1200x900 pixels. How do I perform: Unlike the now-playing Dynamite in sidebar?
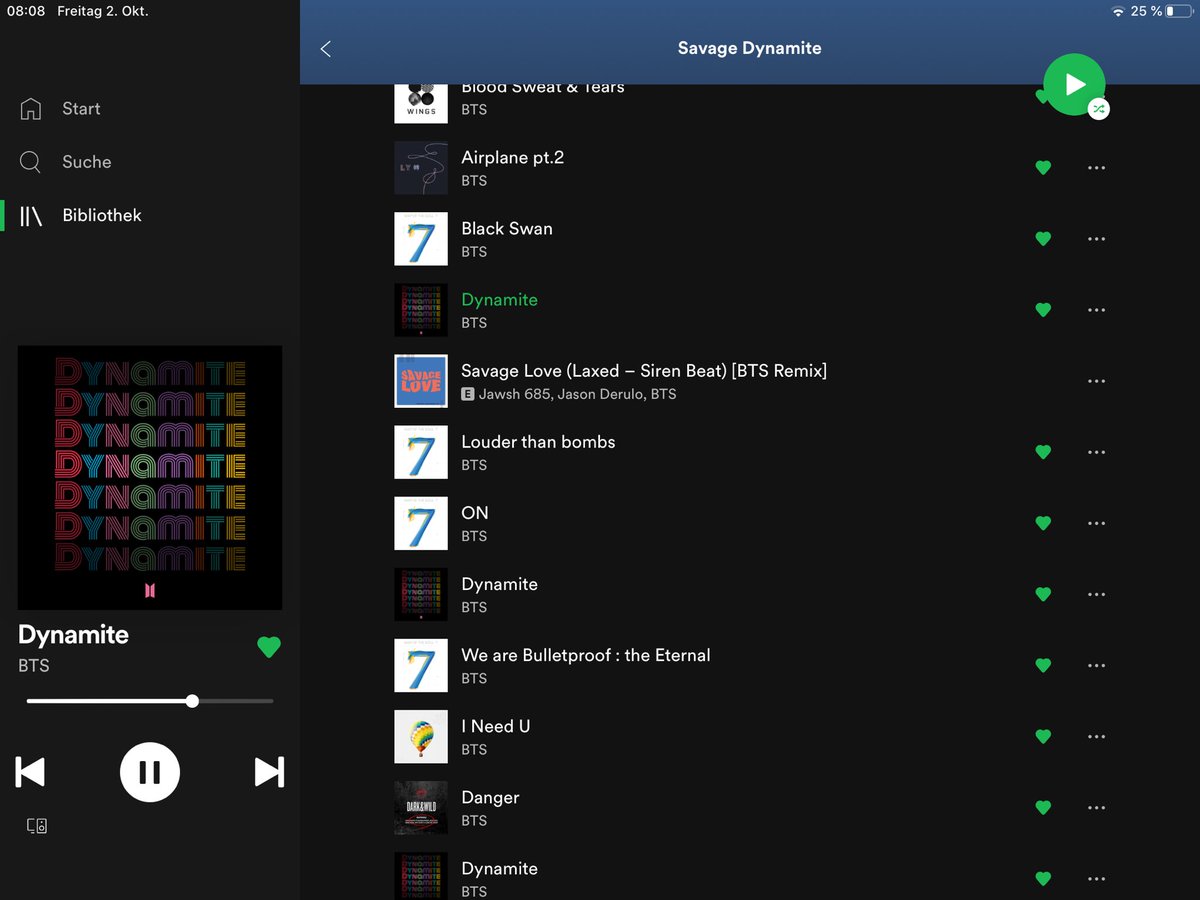point(269,647)
